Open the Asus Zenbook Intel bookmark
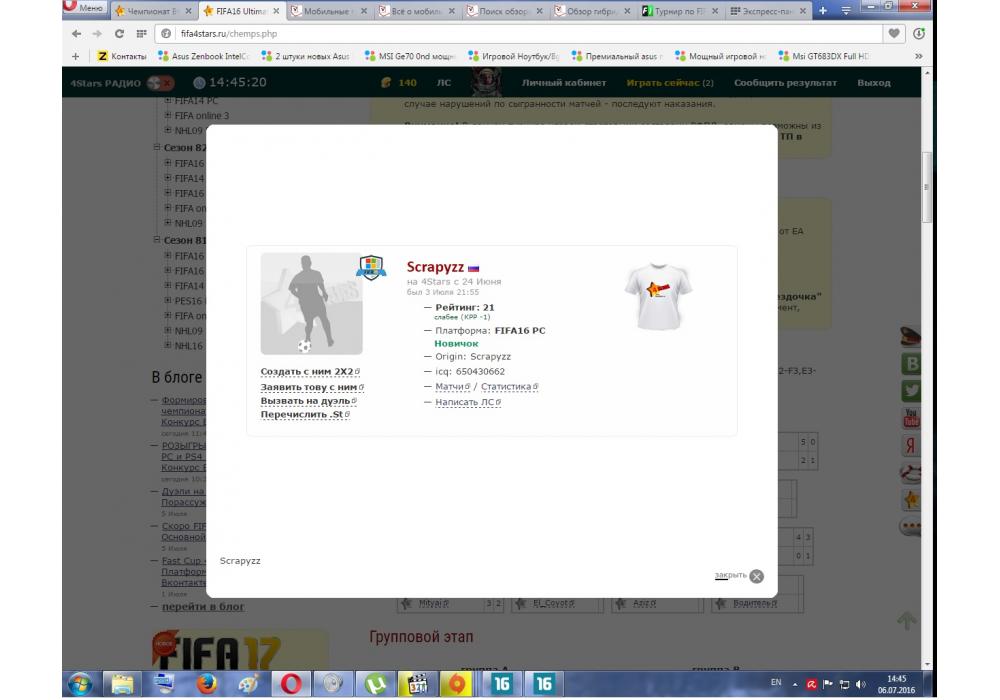 pos(204,56)
